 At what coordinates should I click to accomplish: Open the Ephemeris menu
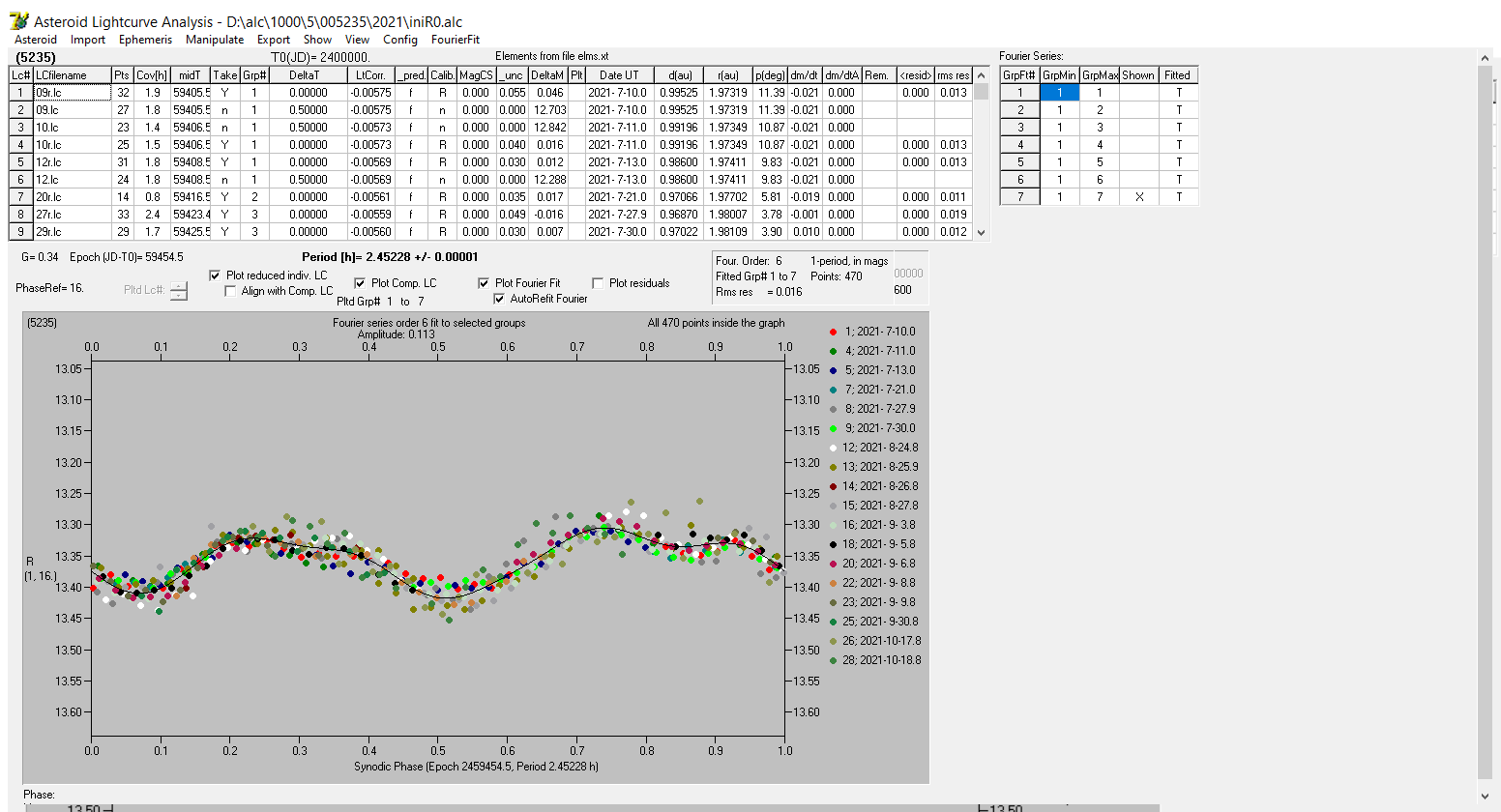pos(145,40)
